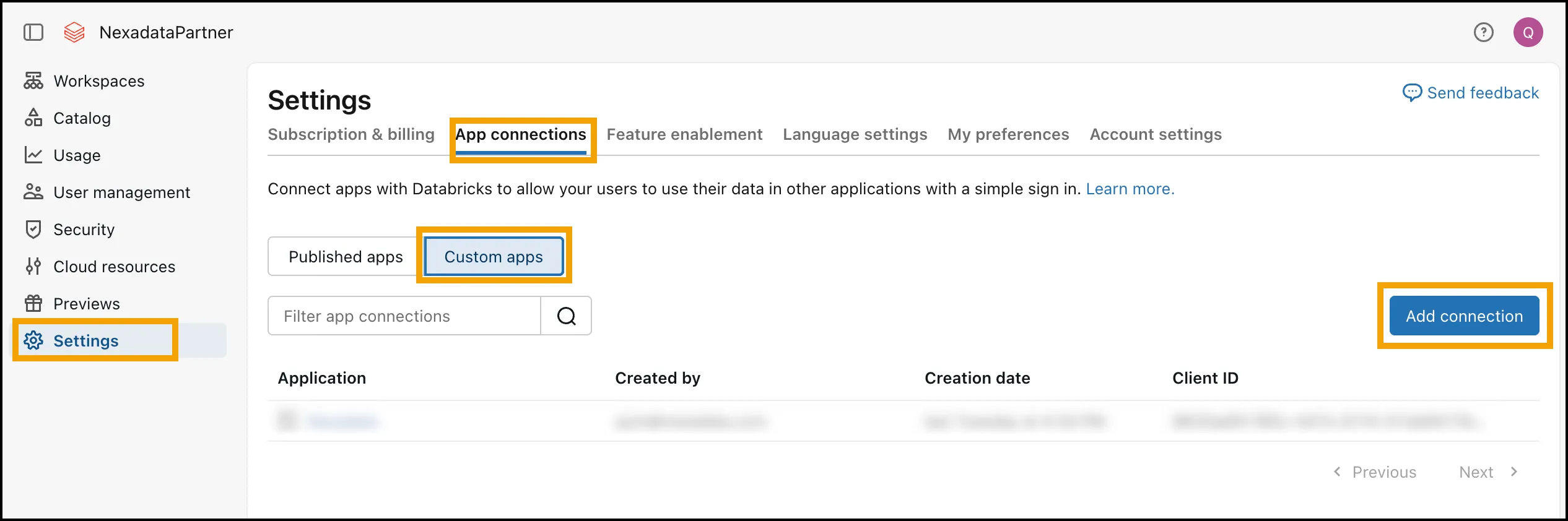Click the Send feedback speech bubble icon
This screenshot has height=521, width=1568.
click(x=1412, y=93)
